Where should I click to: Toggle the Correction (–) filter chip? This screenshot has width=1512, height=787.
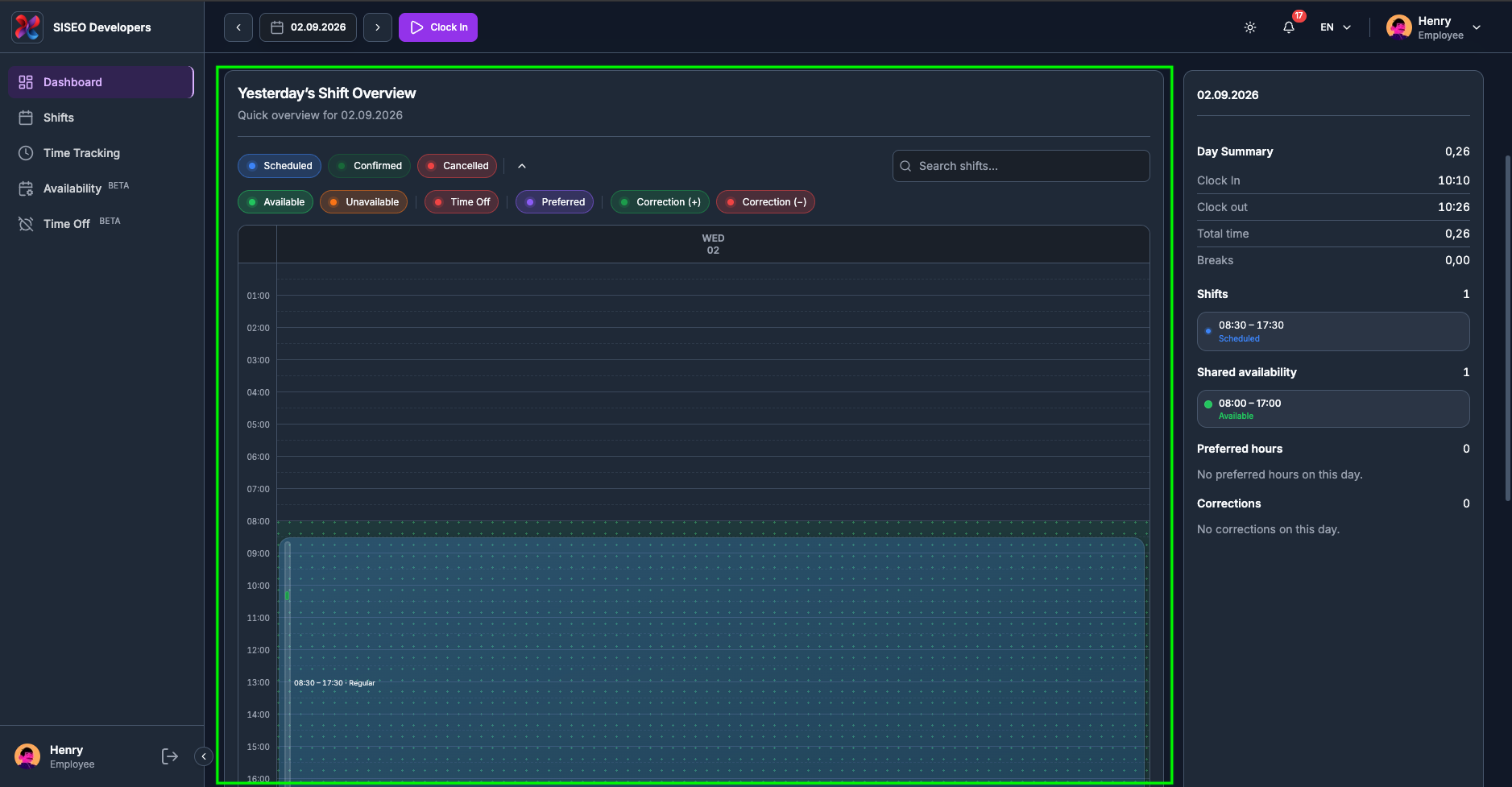tap(766, 202)
